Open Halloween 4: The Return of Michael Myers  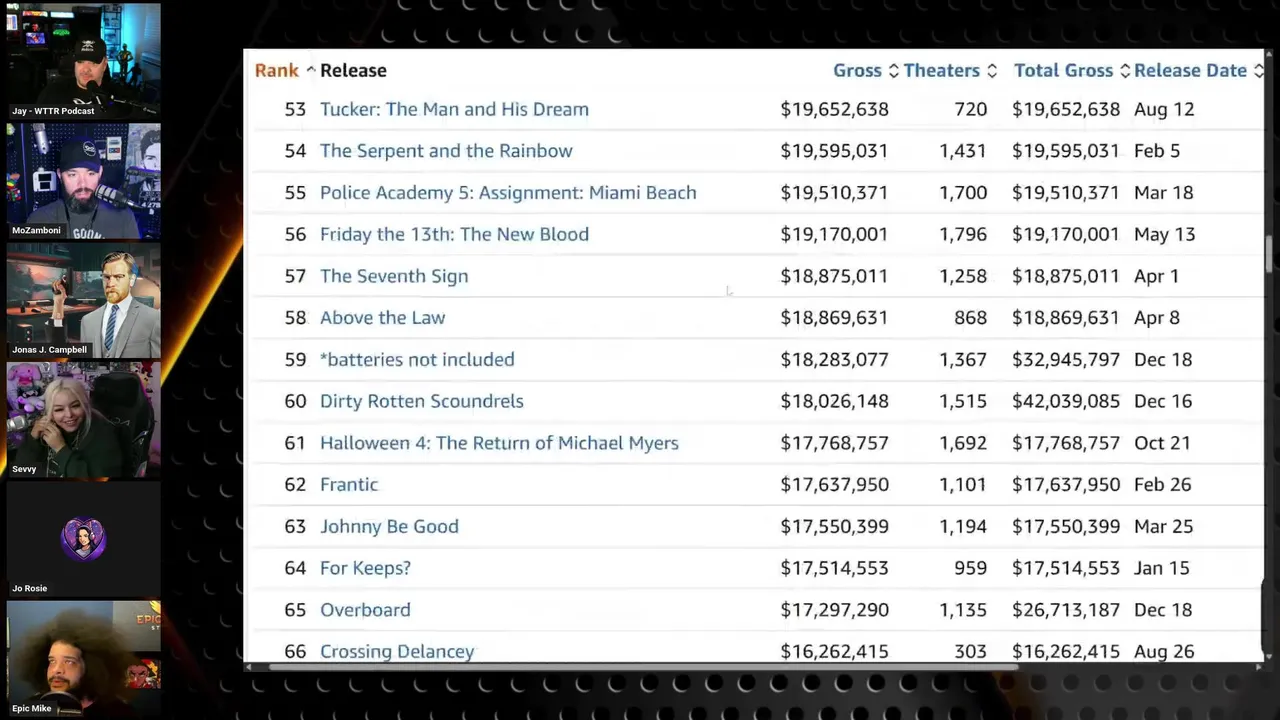coord(499,443)
